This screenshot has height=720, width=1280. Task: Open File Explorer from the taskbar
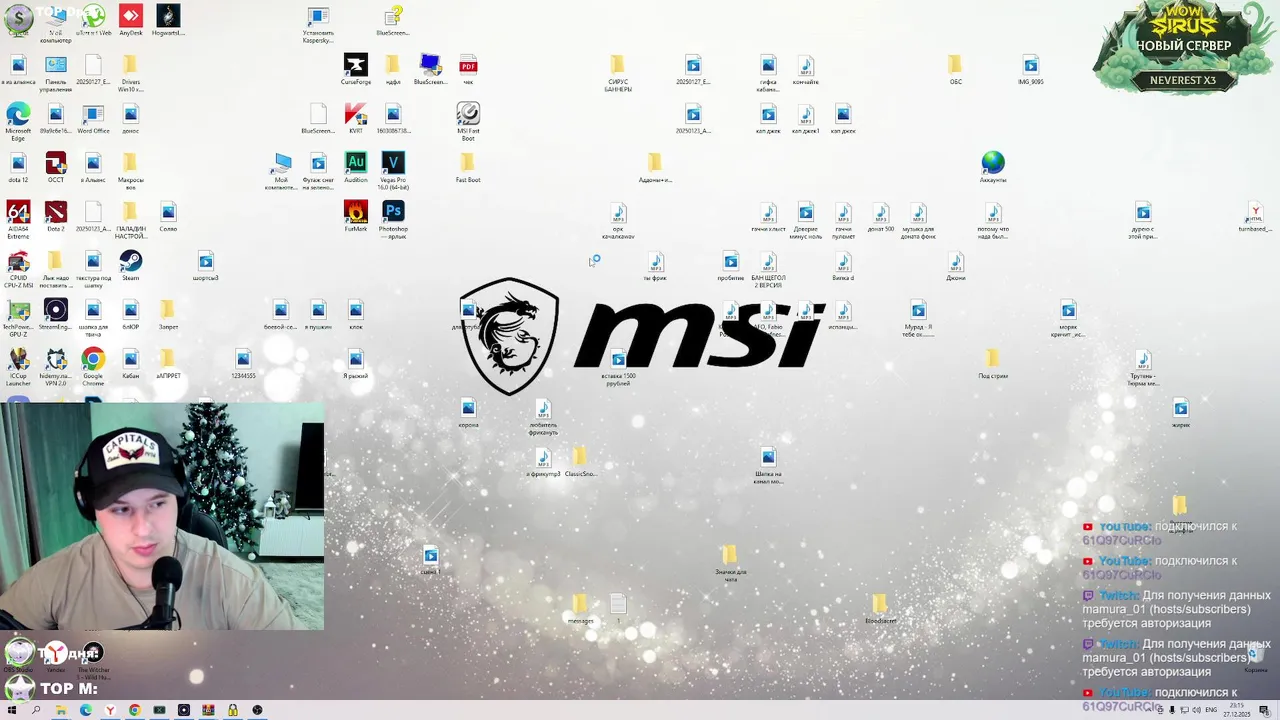coord(61,710)
